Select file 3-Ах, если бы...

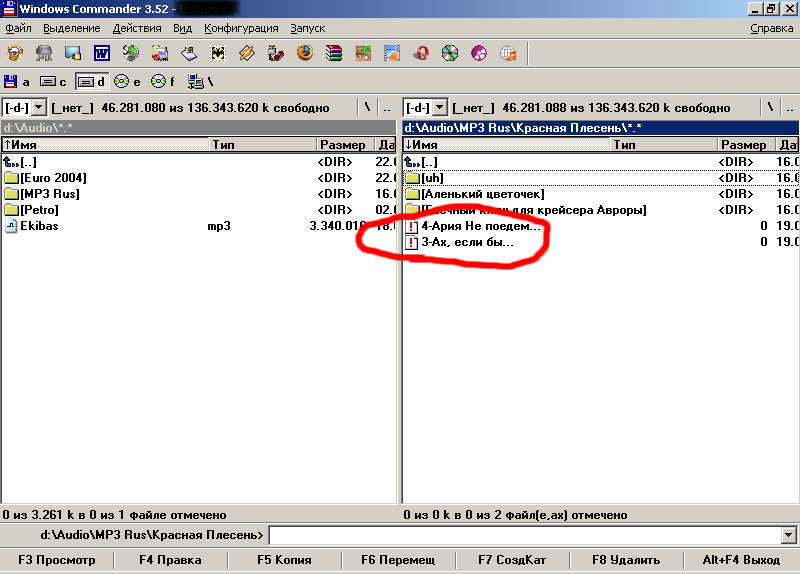(601, 242)
